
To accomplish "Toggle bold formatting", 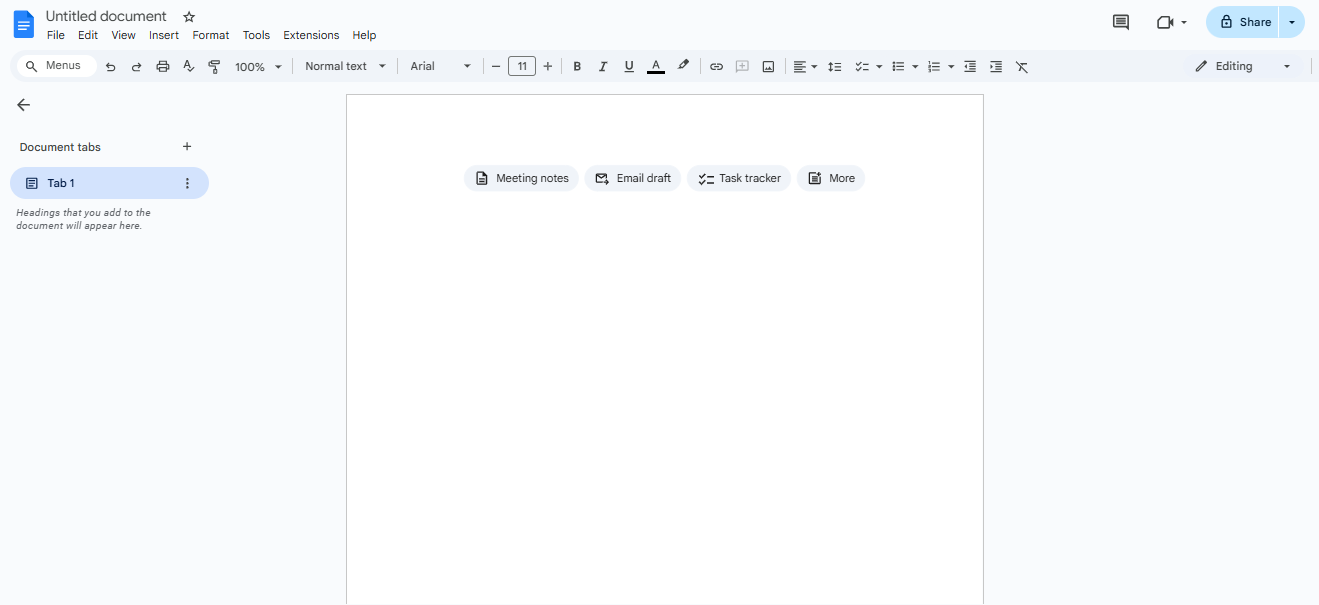I will coord(577,67).
